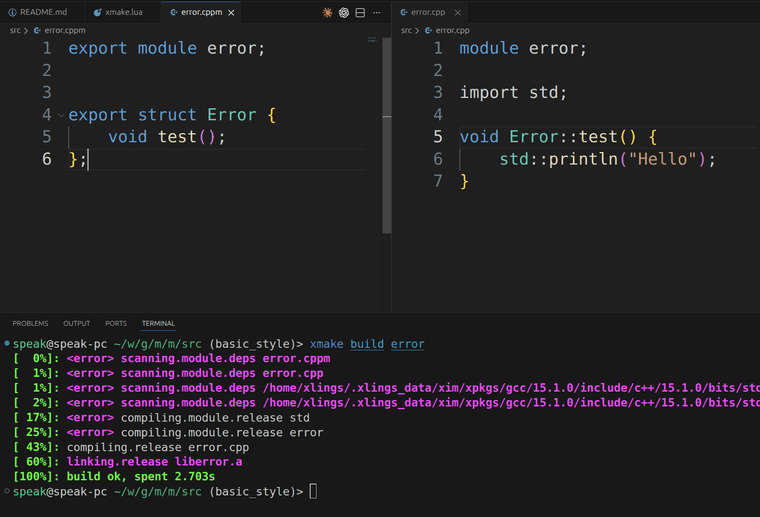Click the xmake.lua tab file icon
The image size is (760, 517).
(x=97, y=12)
